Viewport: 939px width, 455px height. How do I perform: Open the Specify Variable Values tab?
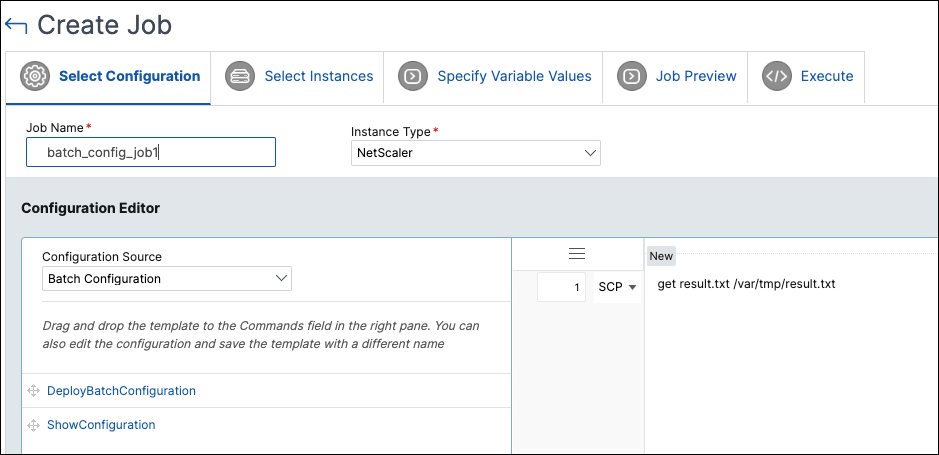click(493, 77)
